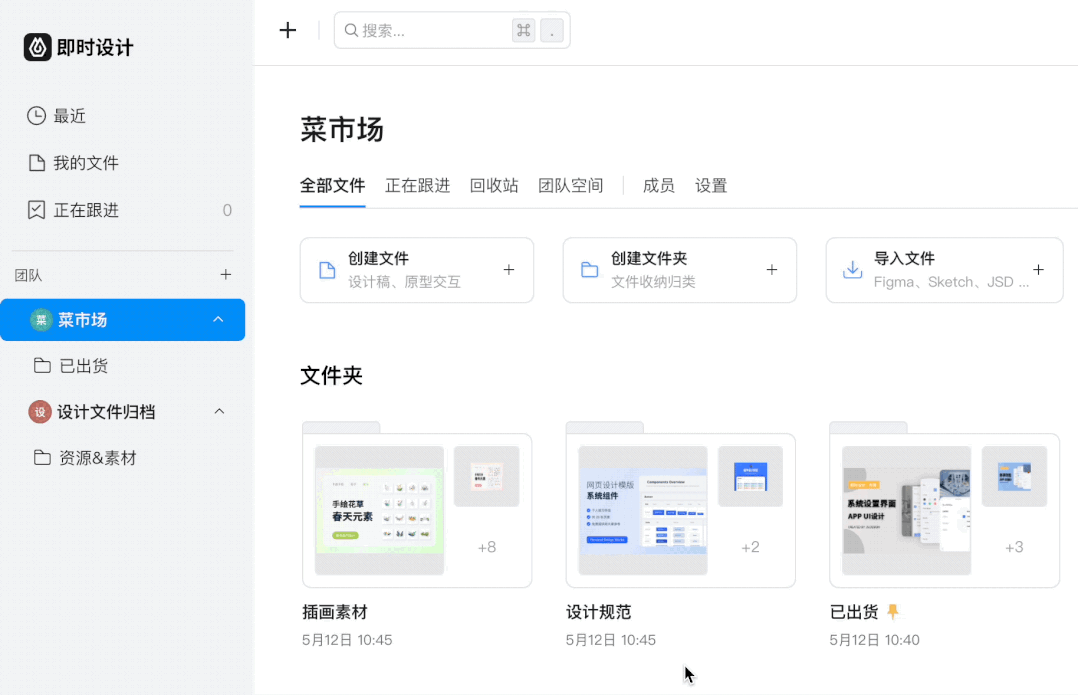Click the command key shortcut badge
Screen dimensions: 1078x695
(x=524, y=30)
